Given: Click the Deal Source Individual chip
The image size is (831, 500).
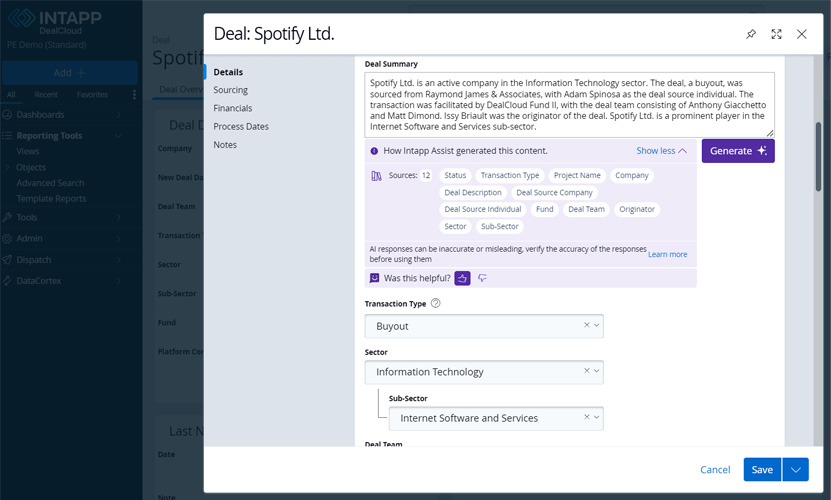Looking at the screenshot, I should [483, 209].
